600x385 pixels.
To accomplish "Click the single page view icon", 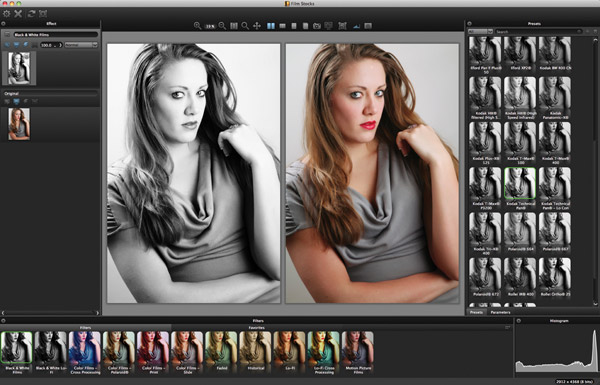I will (305, 26).
